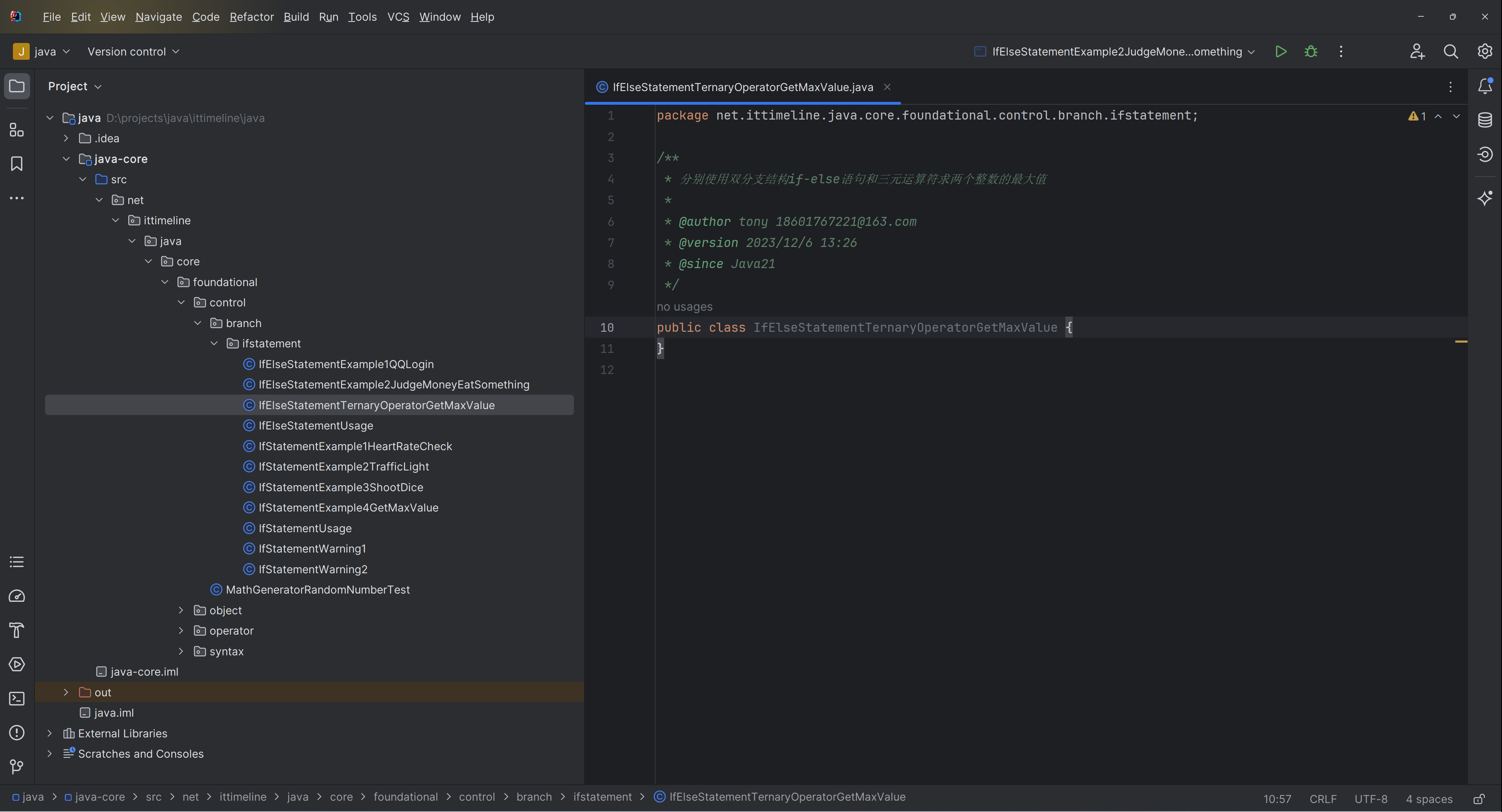Image resolution: width=1502 pixels, height=812 pixels.
Task: Select MathGeneratorRandomNumberTest class in tree
Action: tap(318, 590)
